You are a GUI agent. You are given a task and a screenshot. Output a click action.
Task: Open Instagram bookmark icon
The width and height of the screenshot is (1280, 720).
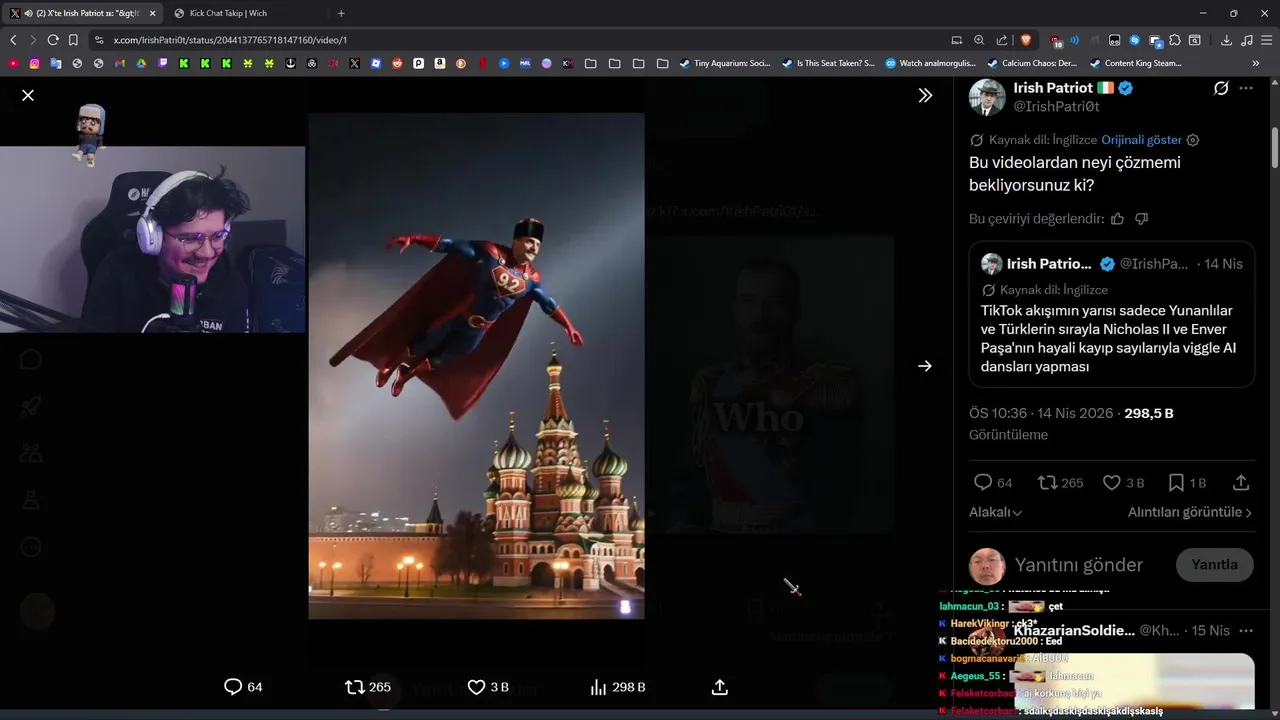[34, 63]
